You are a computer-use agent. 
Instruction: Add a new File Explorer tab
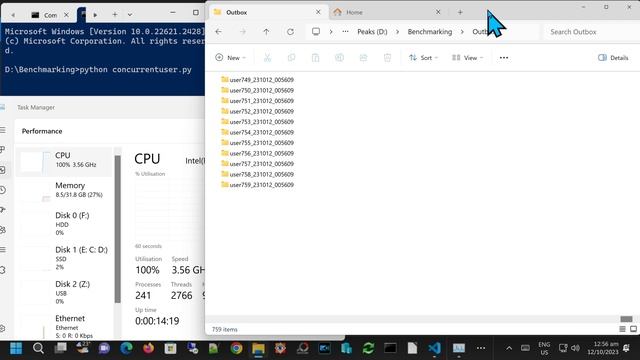(x=460, y=12)
